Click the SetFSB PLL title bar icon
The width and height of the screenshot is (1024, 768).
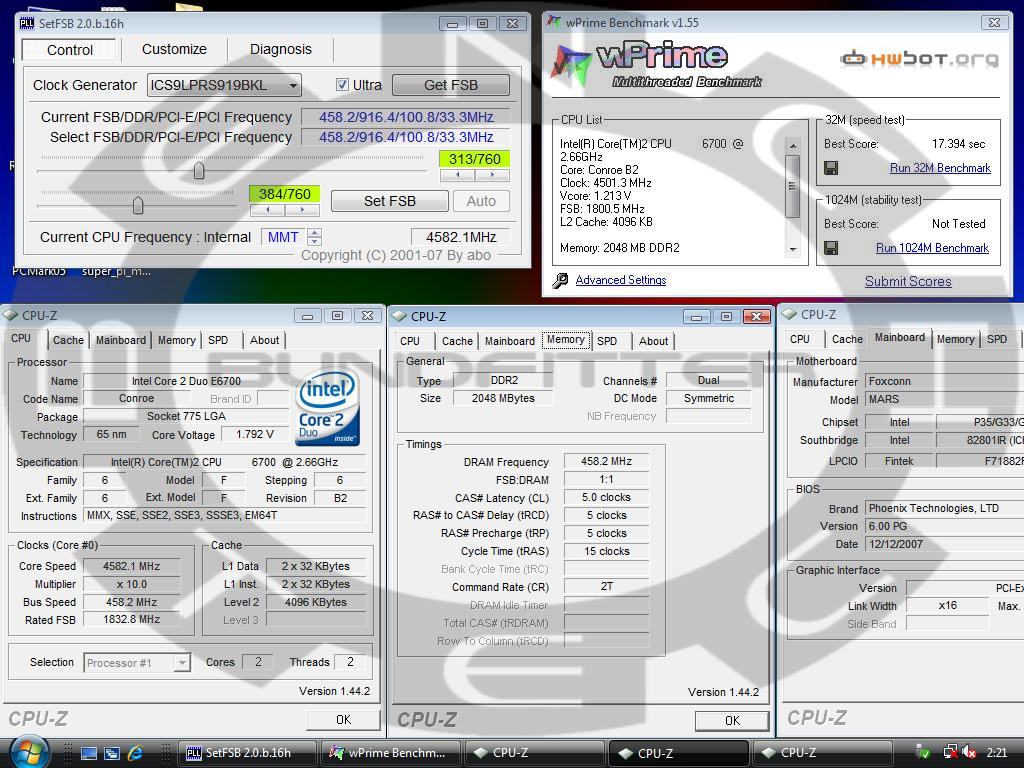click(x=27, y=24)
